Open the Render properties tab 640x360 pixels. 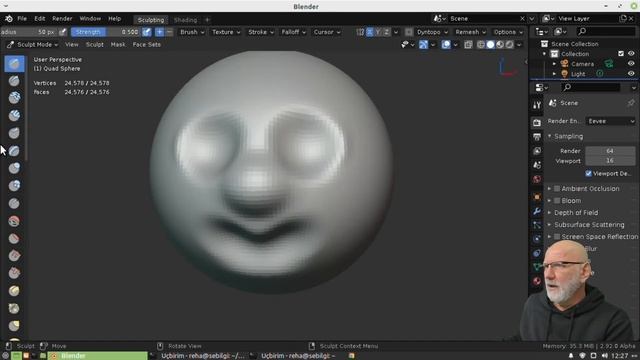(x=537, y=122)
